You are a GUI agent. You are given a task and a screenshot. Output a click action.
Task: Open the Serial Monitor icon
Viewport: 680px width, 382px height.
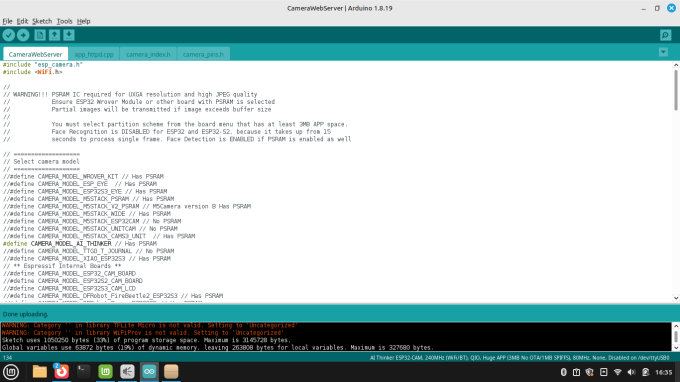(666, 35)
